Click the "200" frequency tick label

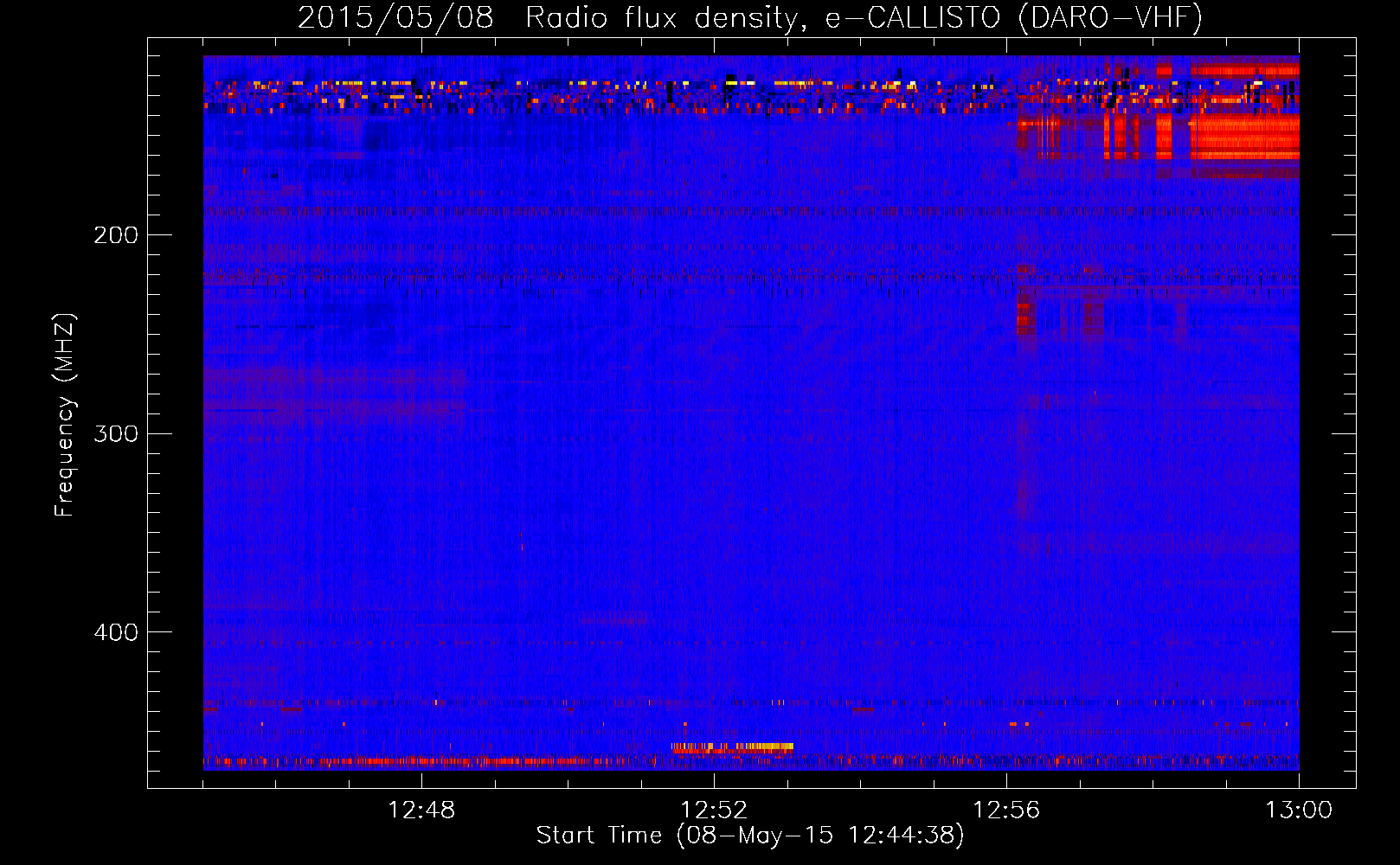[116, 235]
